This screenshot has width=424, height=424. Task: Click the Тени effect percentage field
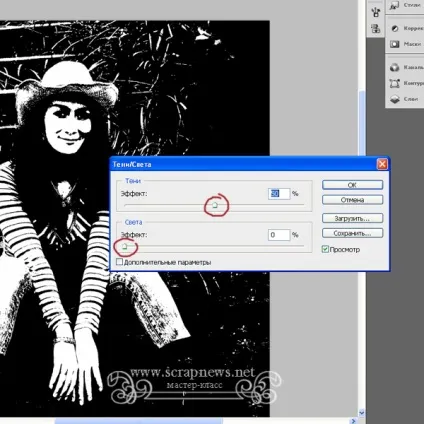(279, 194)
